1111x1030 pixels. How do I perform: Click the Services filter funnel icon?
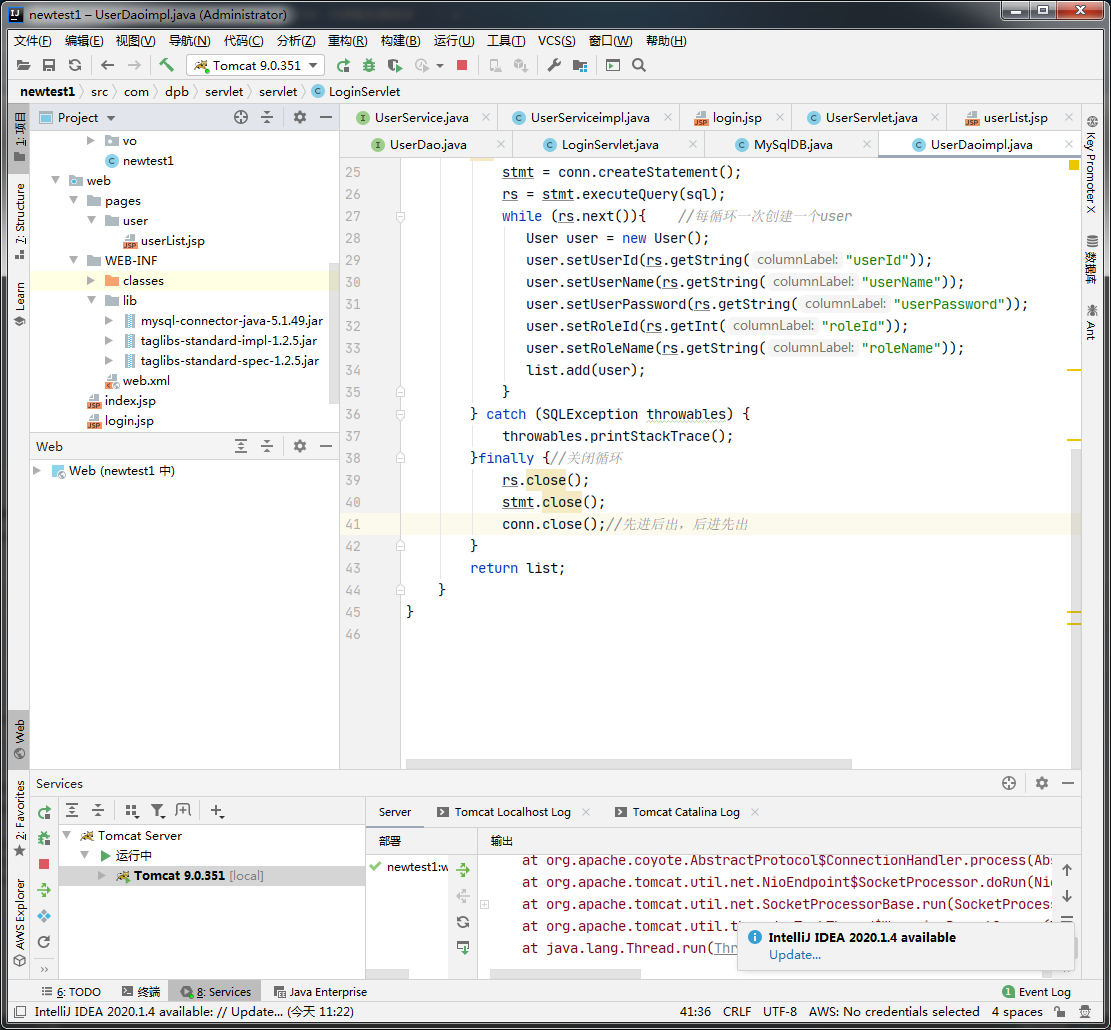[157, 811]
